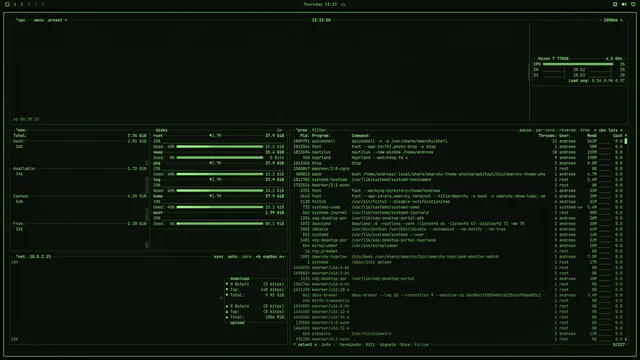Select the udiskie process row
The width and height of the screenshot is (640, 360).
coord(458,229)
